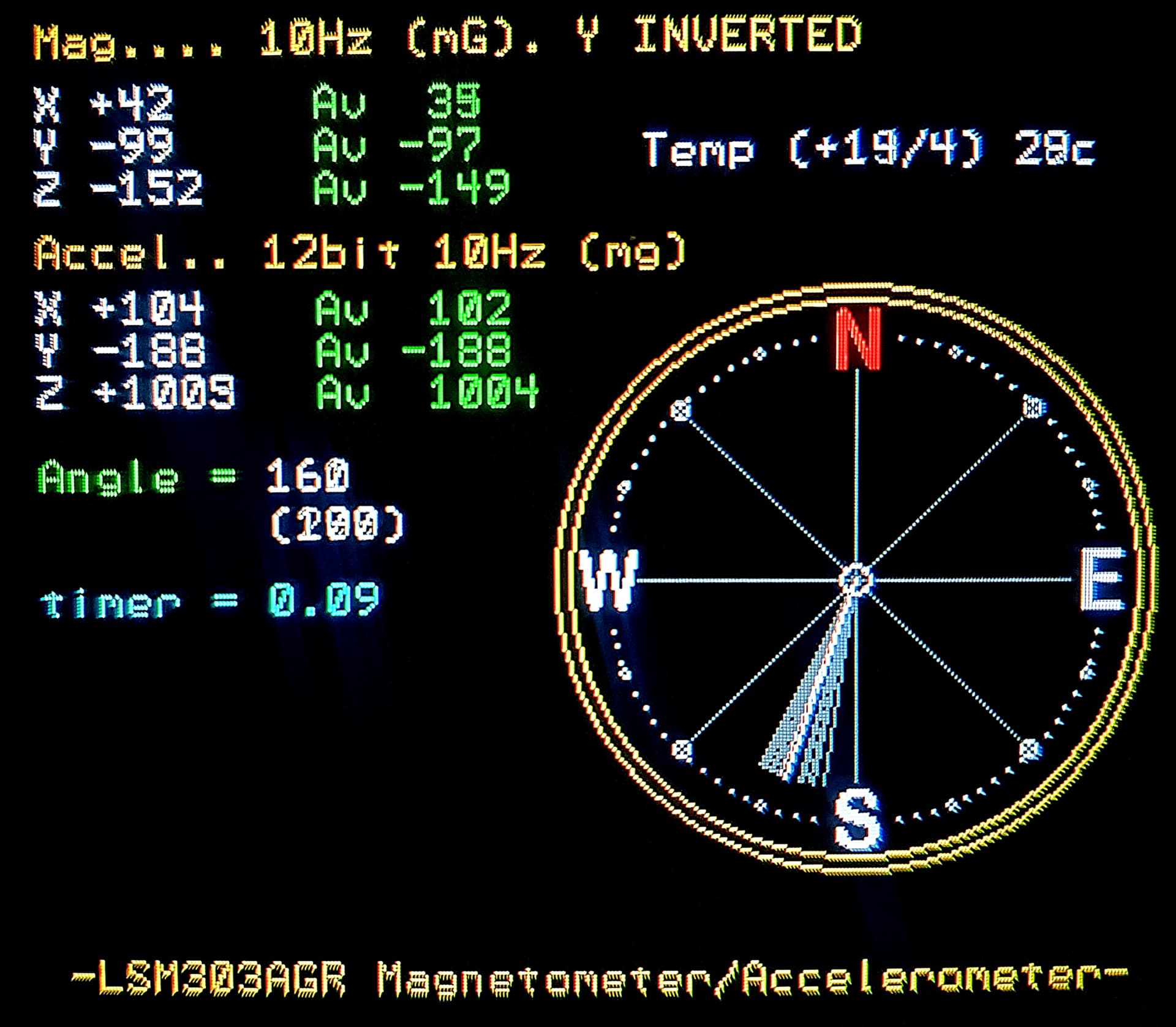Image resolution: width=1176 pixels, height=1027 pixels.
Task: Click the Mag 10Hz header line
Action: coord(447,37)
